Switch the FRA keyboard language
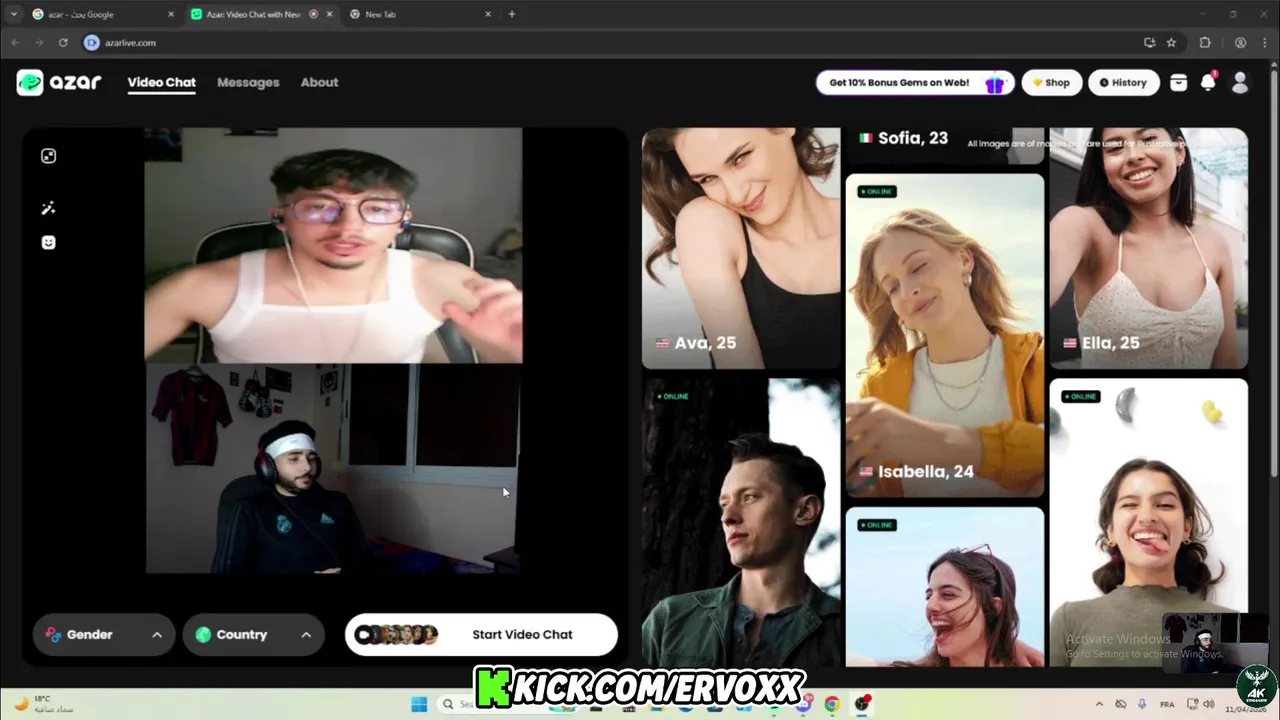Viewport: 1280px width, 720px height. coord(1167,704)
